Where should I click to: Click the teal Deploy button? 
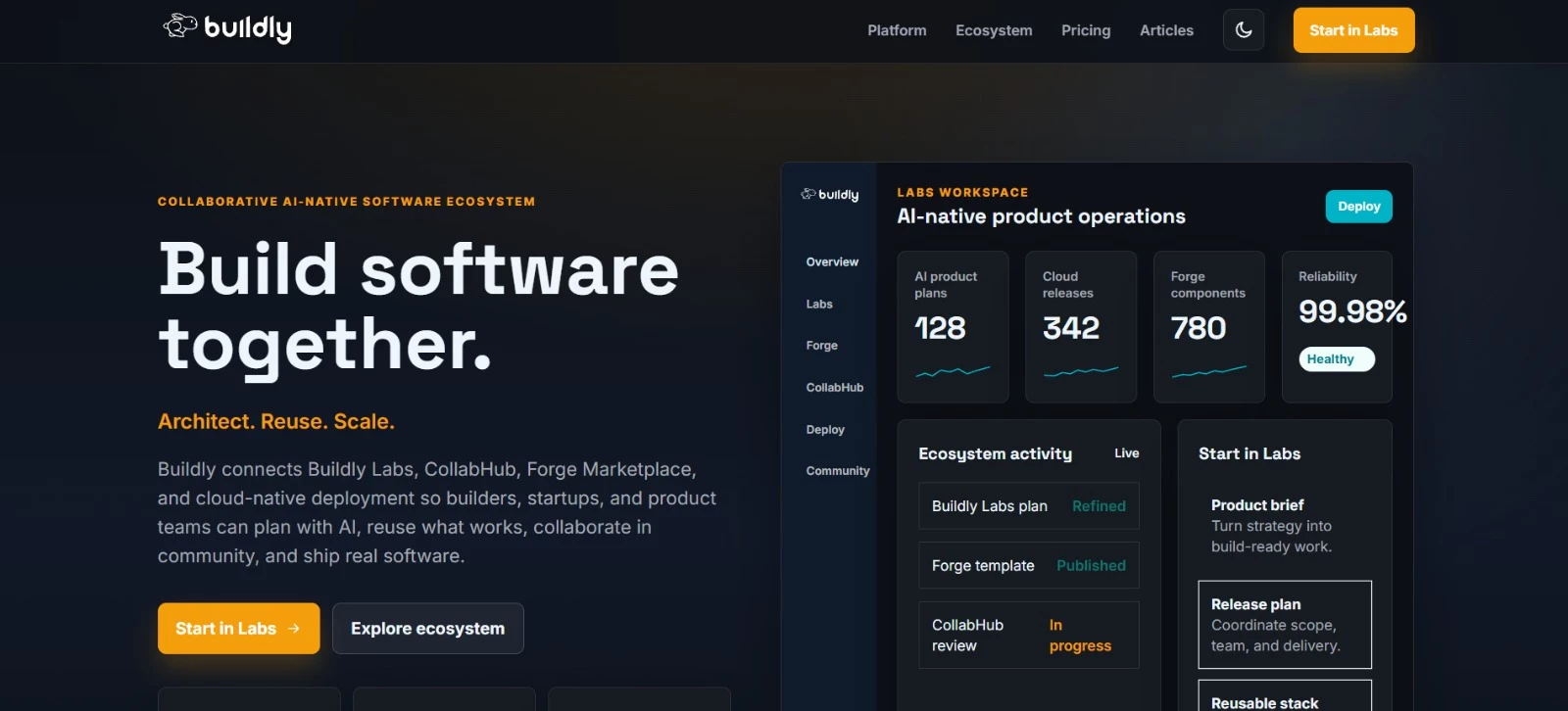point(1359,207)
